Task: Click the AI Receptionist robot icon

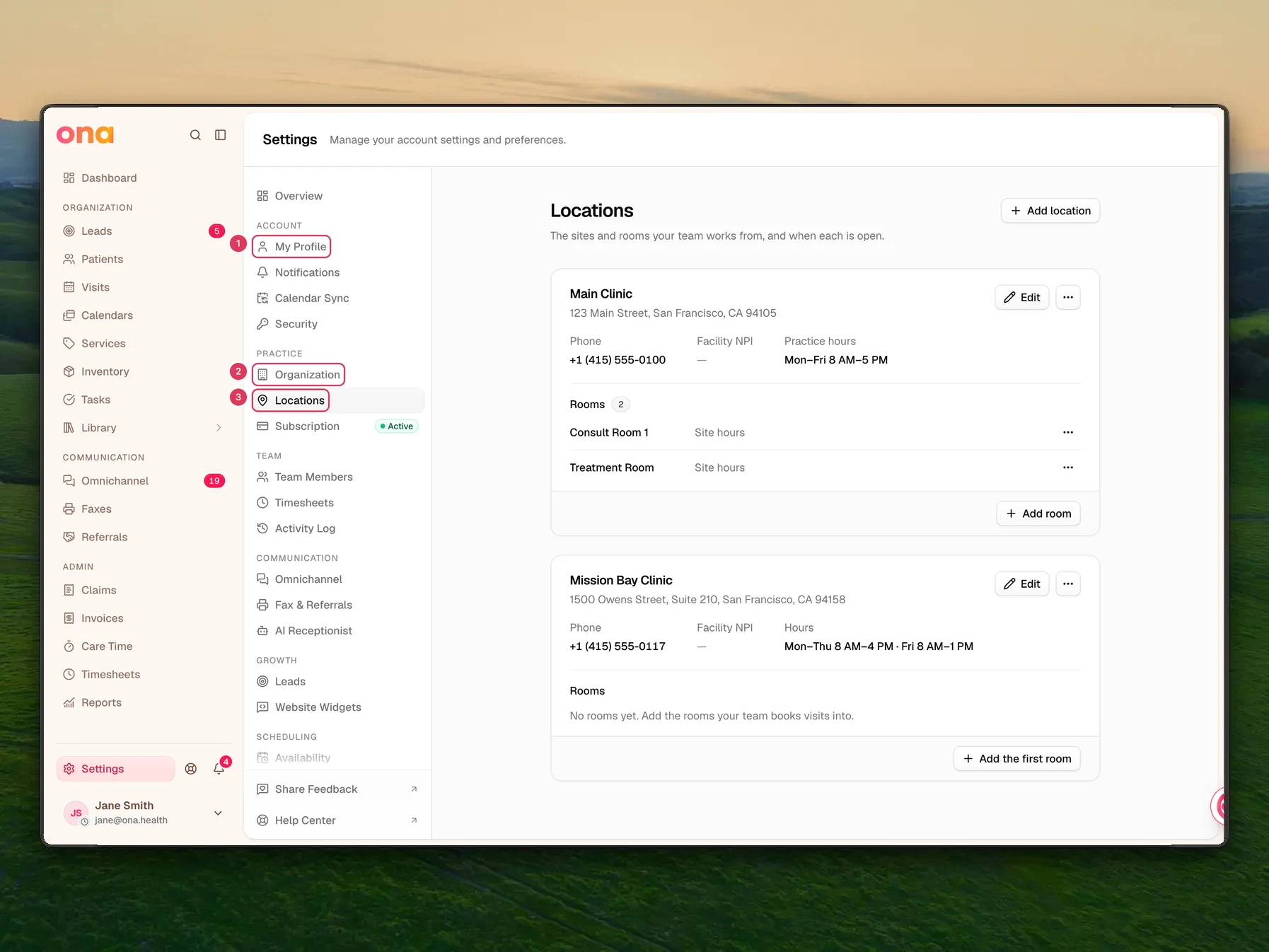Action: tap(262, 631)
